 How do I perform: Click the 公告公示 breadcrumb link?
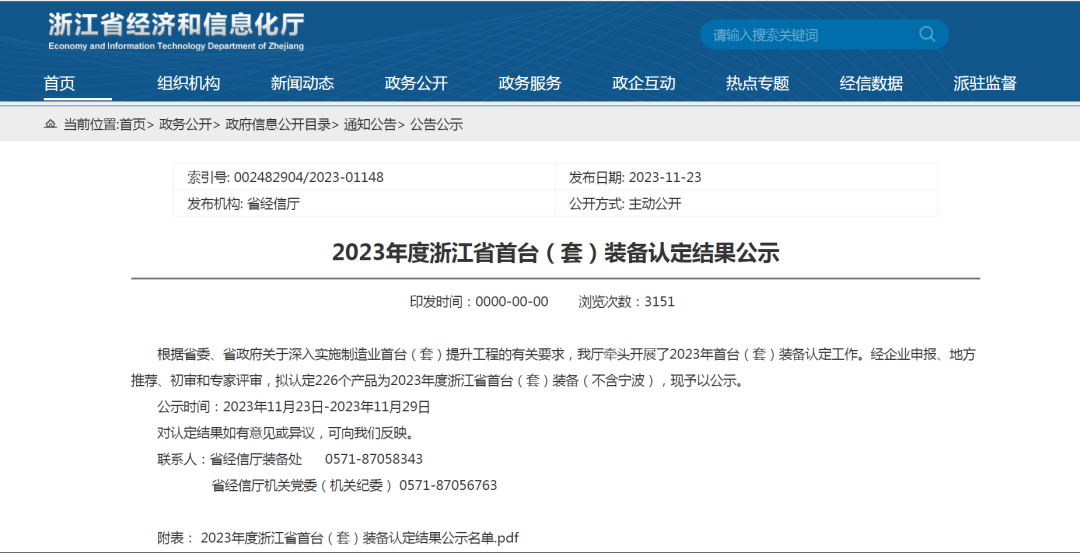[436, 125]
